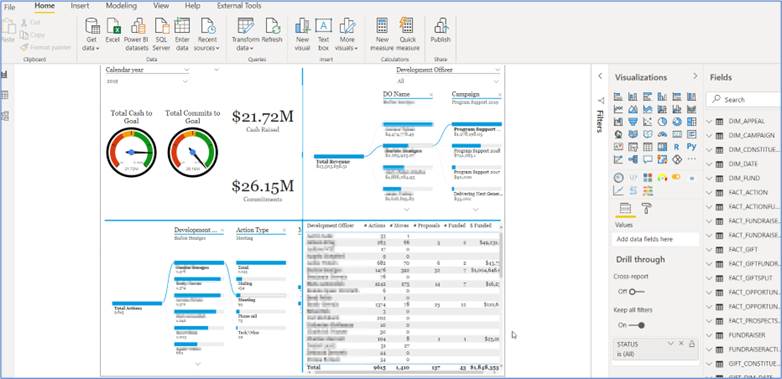The height and width of the screenshot is (379, 782).
Task: Insert a New visual
Action: coord(302,25)
